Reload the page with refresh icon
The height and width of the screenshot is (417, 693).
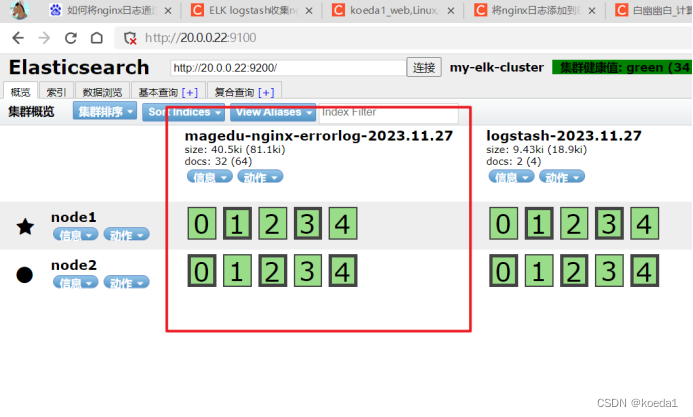pos(71,38)
